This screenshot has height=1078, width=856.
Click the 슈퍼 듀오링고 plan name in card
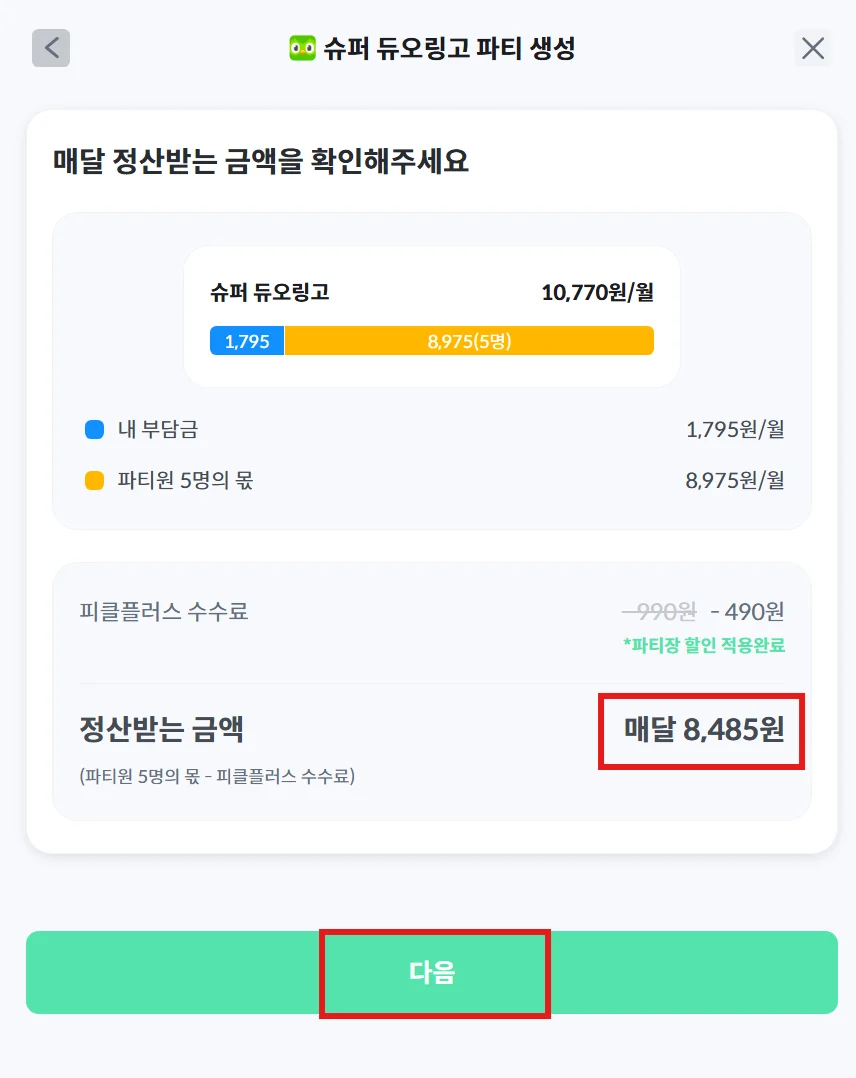[x=270, y=293]
